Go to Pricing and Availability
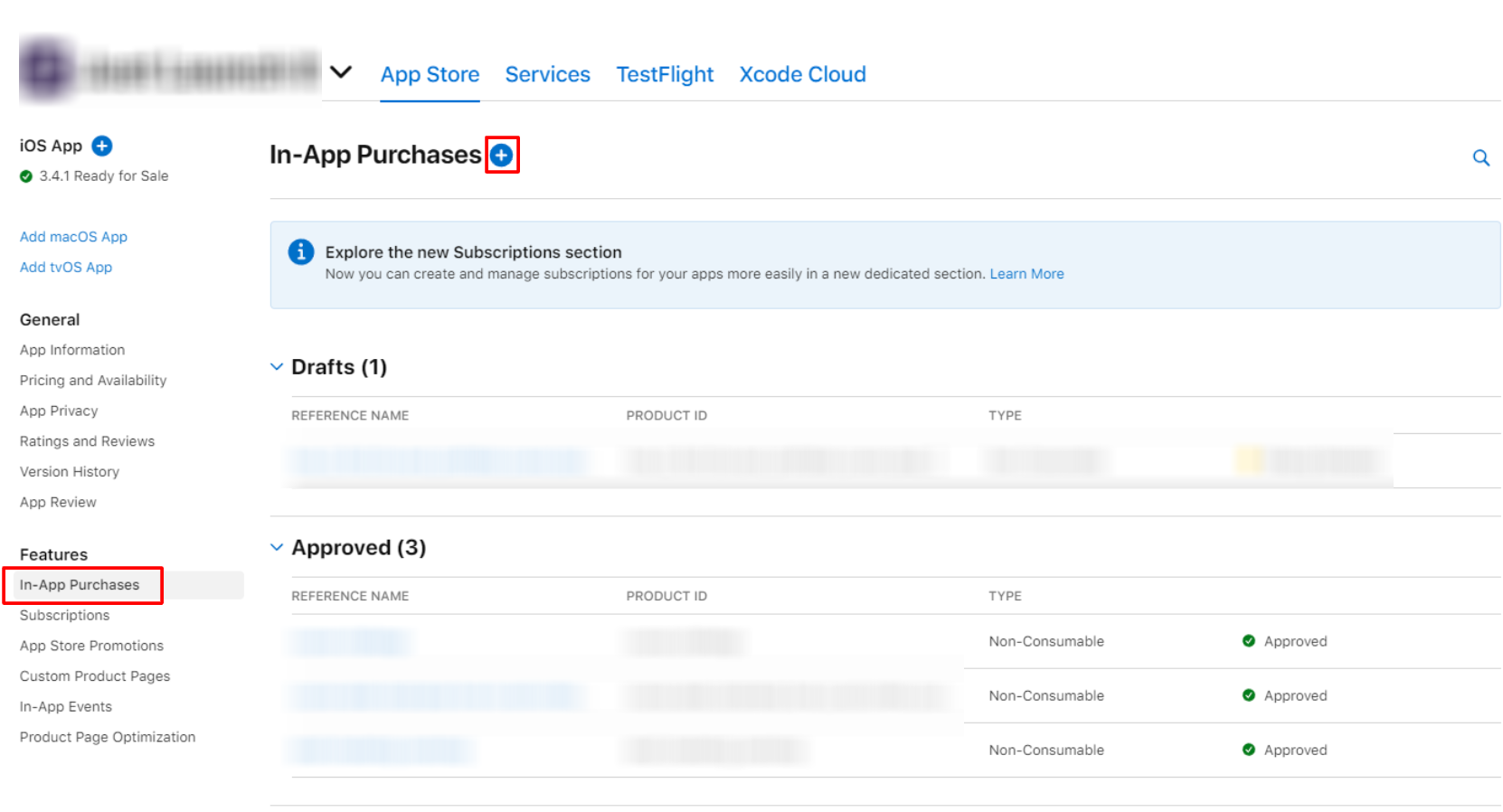Screen dimensions: 1503x812 pos(93,381)
